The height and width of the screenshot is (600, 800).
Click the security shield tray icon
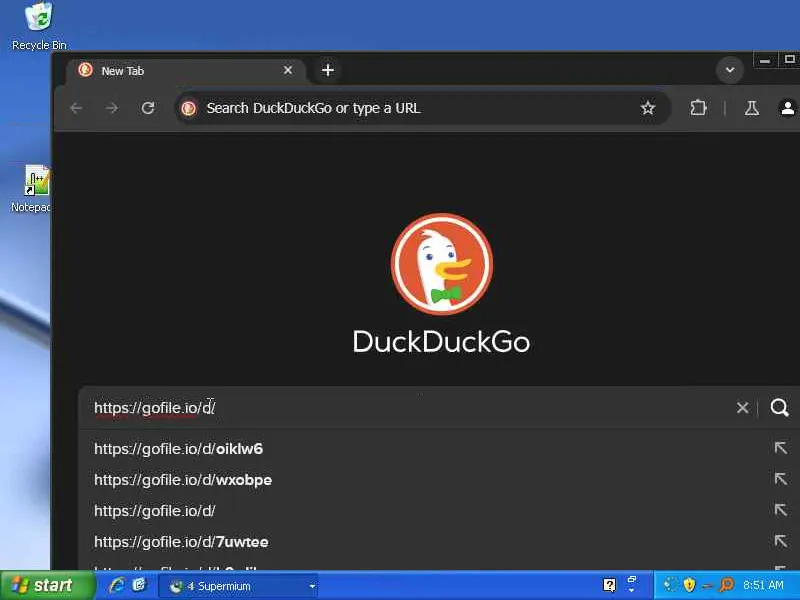(689, 585)
